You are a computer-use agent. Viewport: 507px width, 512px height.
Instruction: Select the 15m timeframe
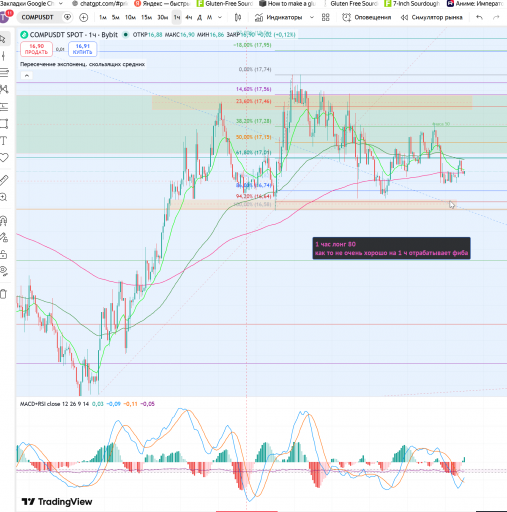(146, 17)
